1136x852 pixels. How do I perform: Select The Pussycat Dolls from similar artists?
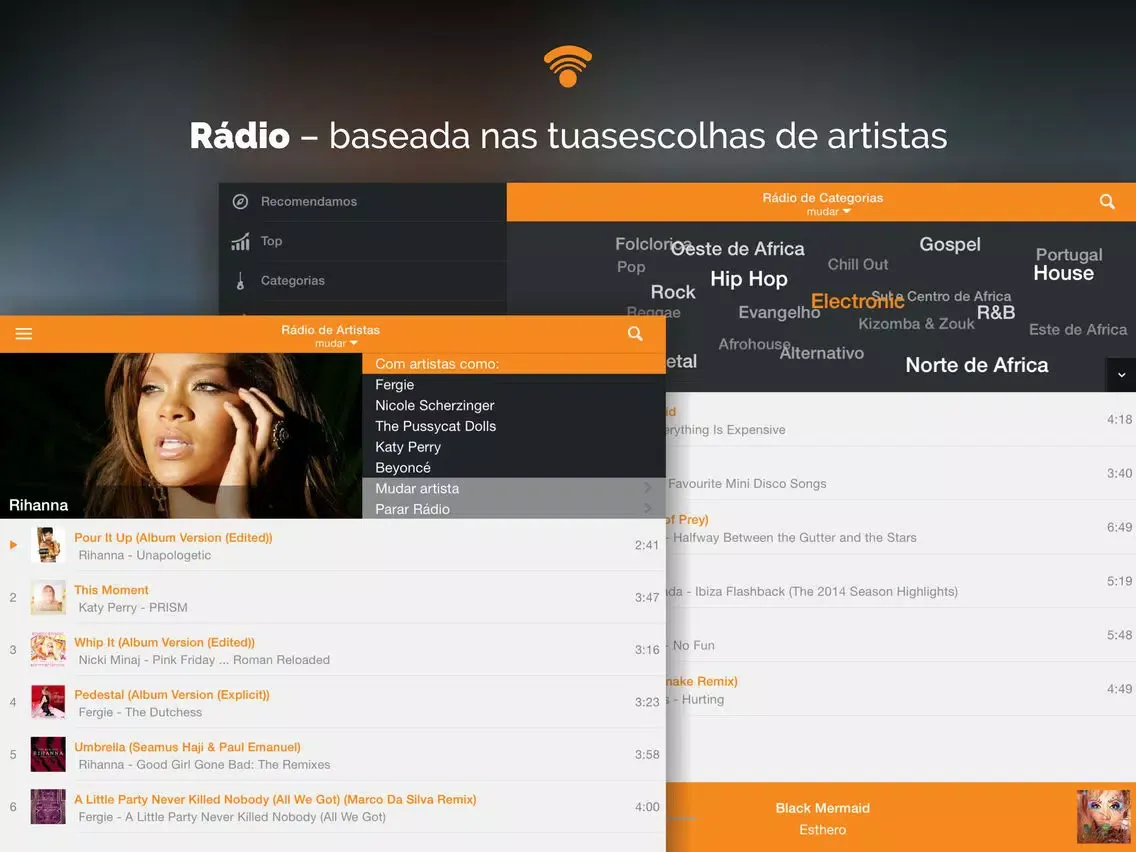point(435,426)
